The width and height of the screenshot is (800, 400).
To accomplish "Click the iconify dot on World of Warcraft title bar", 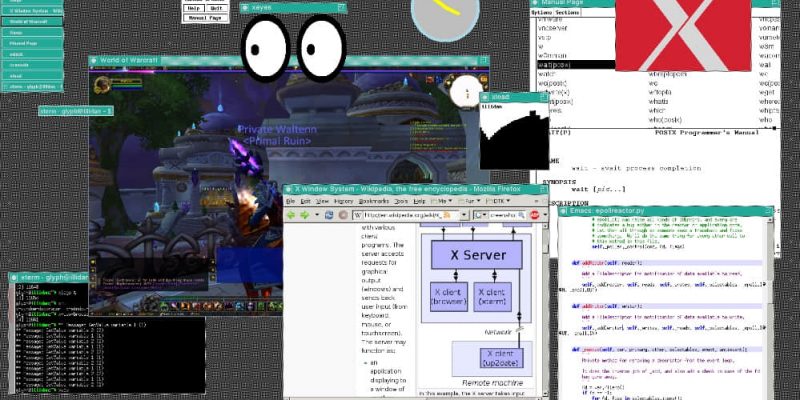I will coord(94,61).
